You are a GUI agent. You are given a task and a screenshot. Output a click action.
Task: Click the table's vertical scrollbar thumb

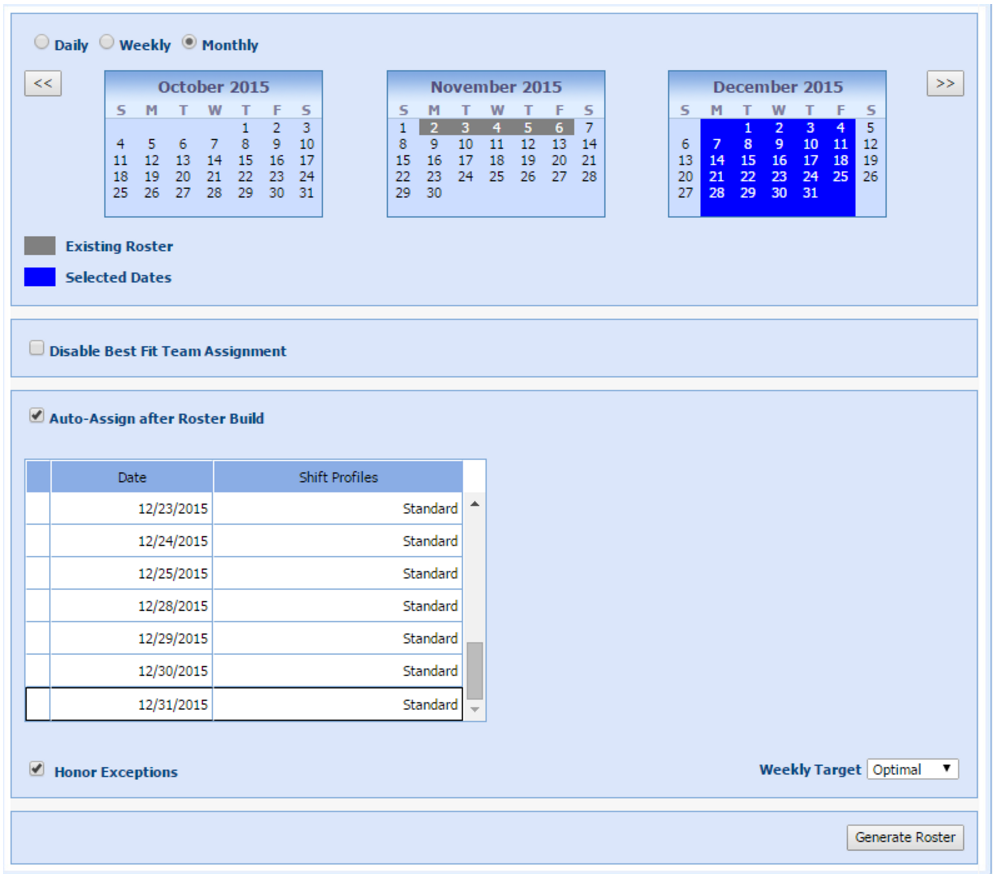475,670
